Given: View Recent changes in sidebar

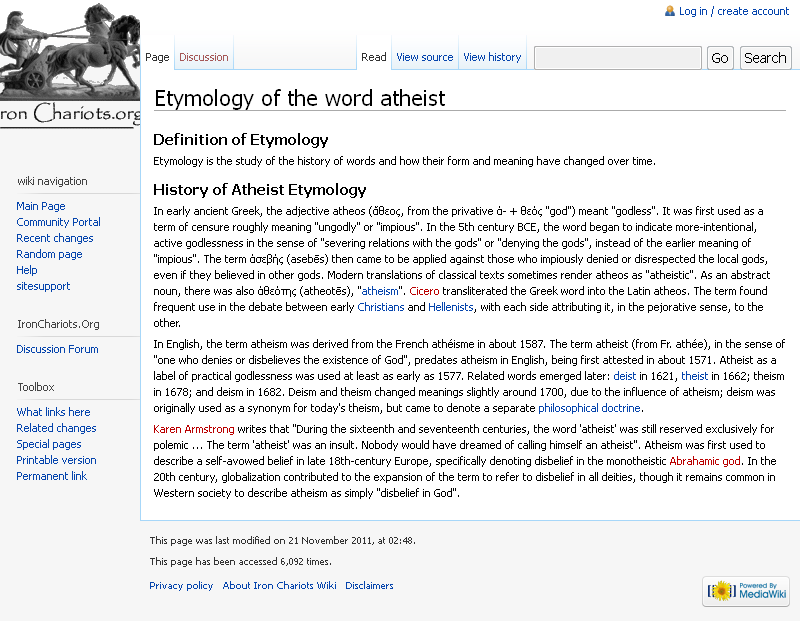Looking at the screenshot, I should pos(55,238).
